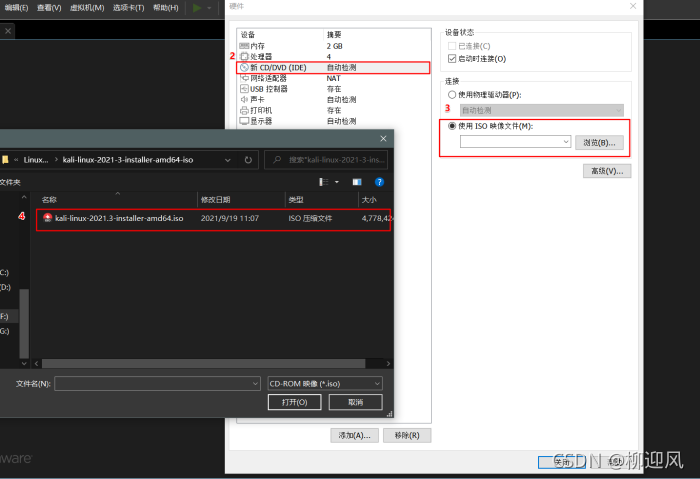Toggle the 已连接(C) checkbox
This screenshot has height=479, width=700.
(x=452, y=46)
